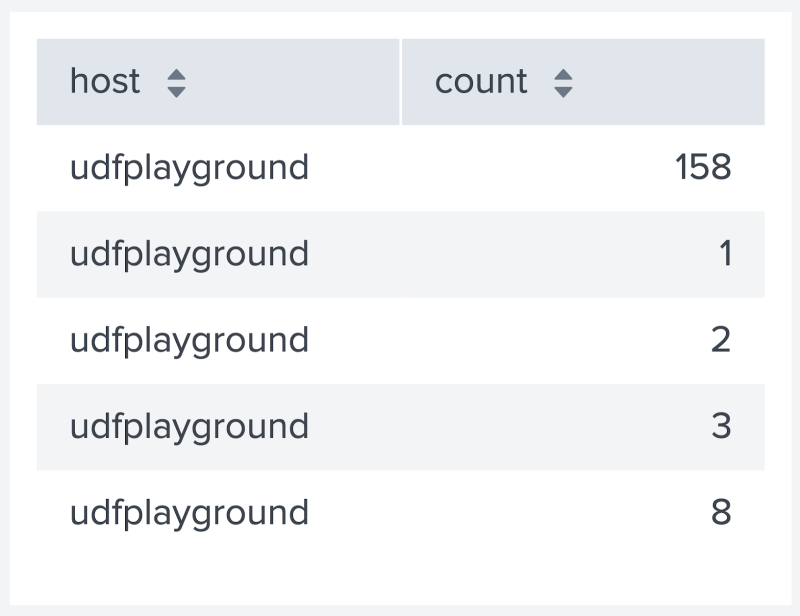Select udfplayground in the row with count 2
Screen dimensions: 800x616
[x=189, y=341]
